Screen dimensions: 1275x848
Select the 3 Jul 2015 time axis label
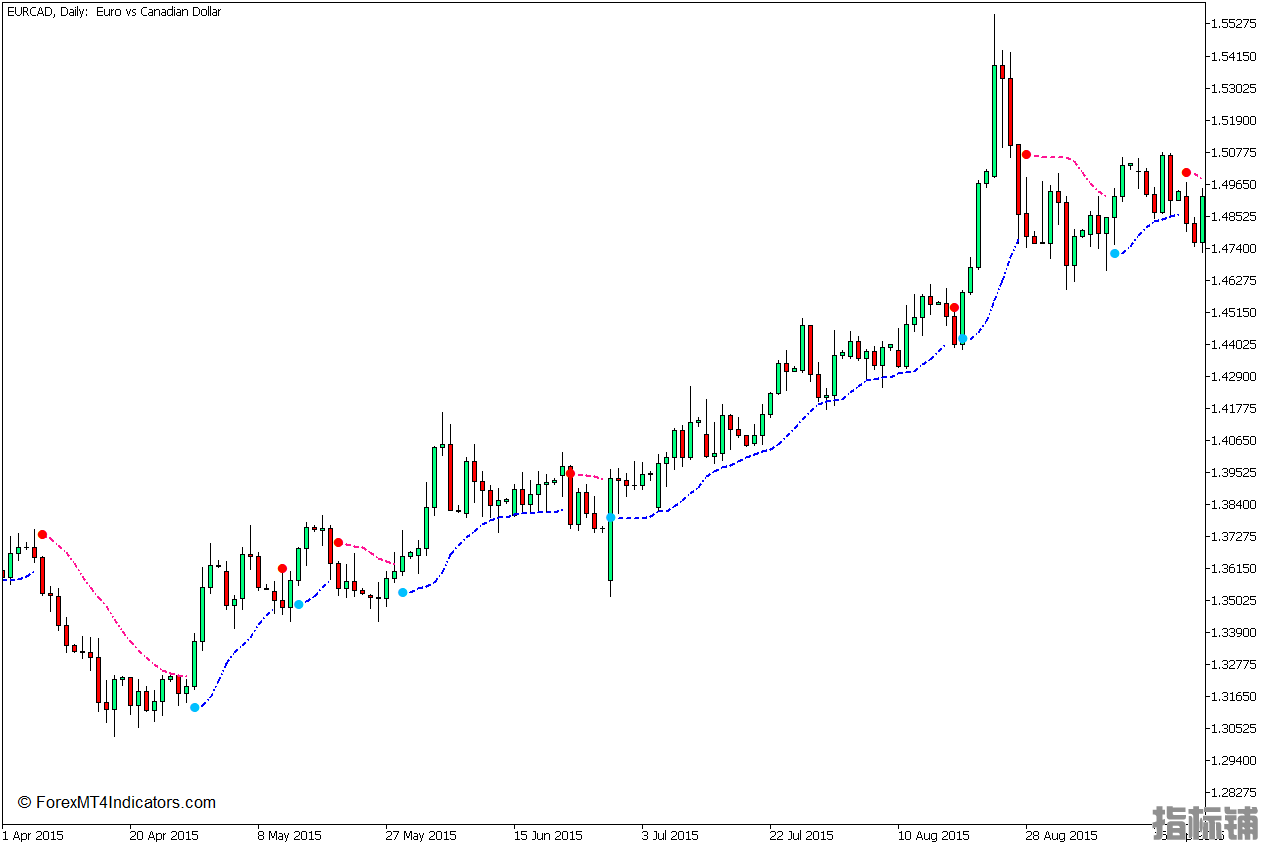(670, 835)
